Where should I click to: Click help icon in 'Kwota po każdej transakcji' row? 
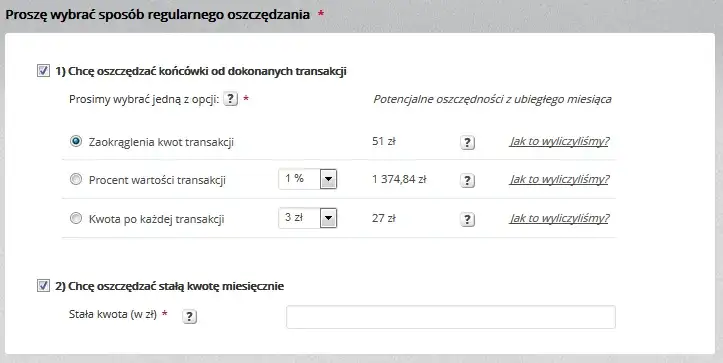pyautogui.click(x=467, y=219)
